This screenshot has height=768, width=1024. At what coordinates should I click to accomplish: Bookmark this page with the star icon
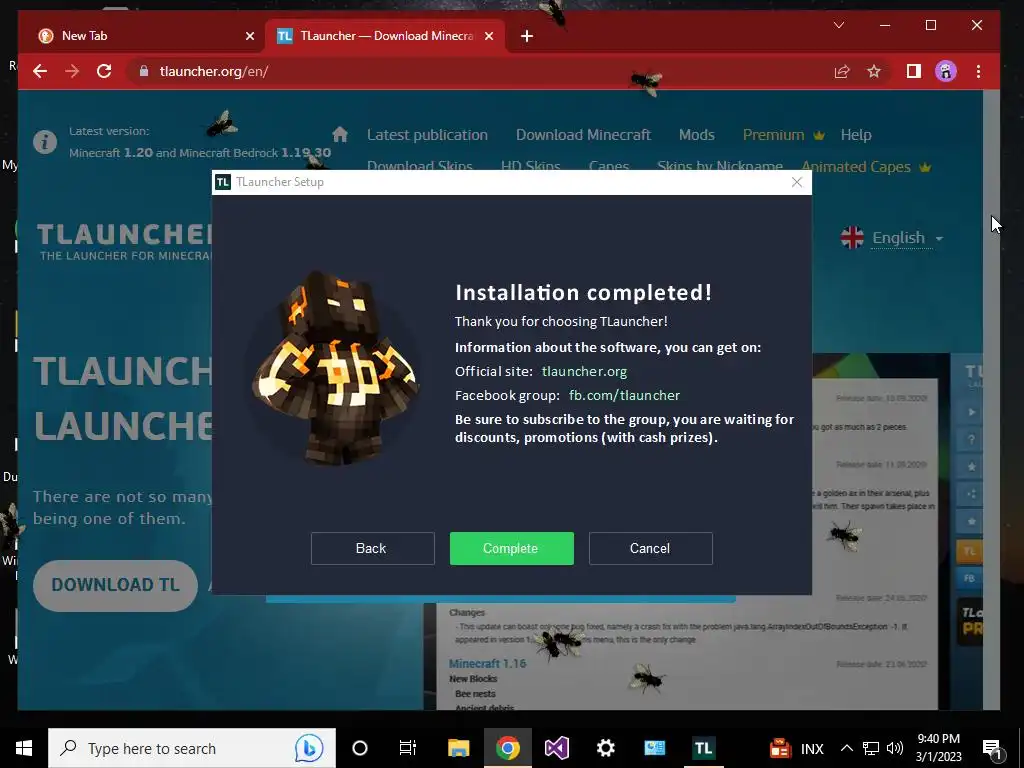point(874,71)
